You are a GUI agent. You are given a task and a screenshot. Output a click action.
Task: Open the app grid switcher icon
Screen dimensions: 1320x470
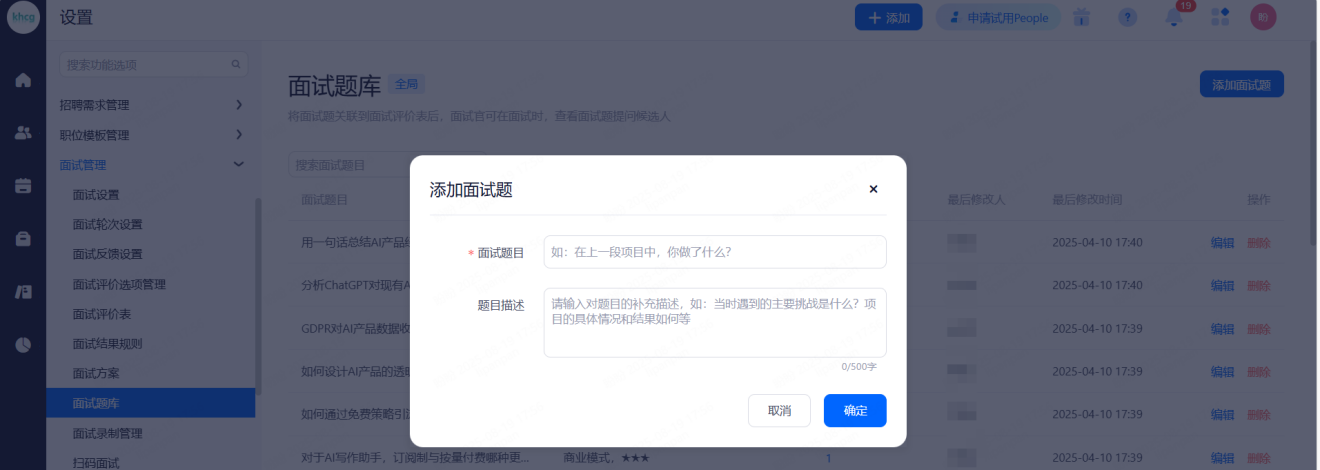click(1220, 18)
